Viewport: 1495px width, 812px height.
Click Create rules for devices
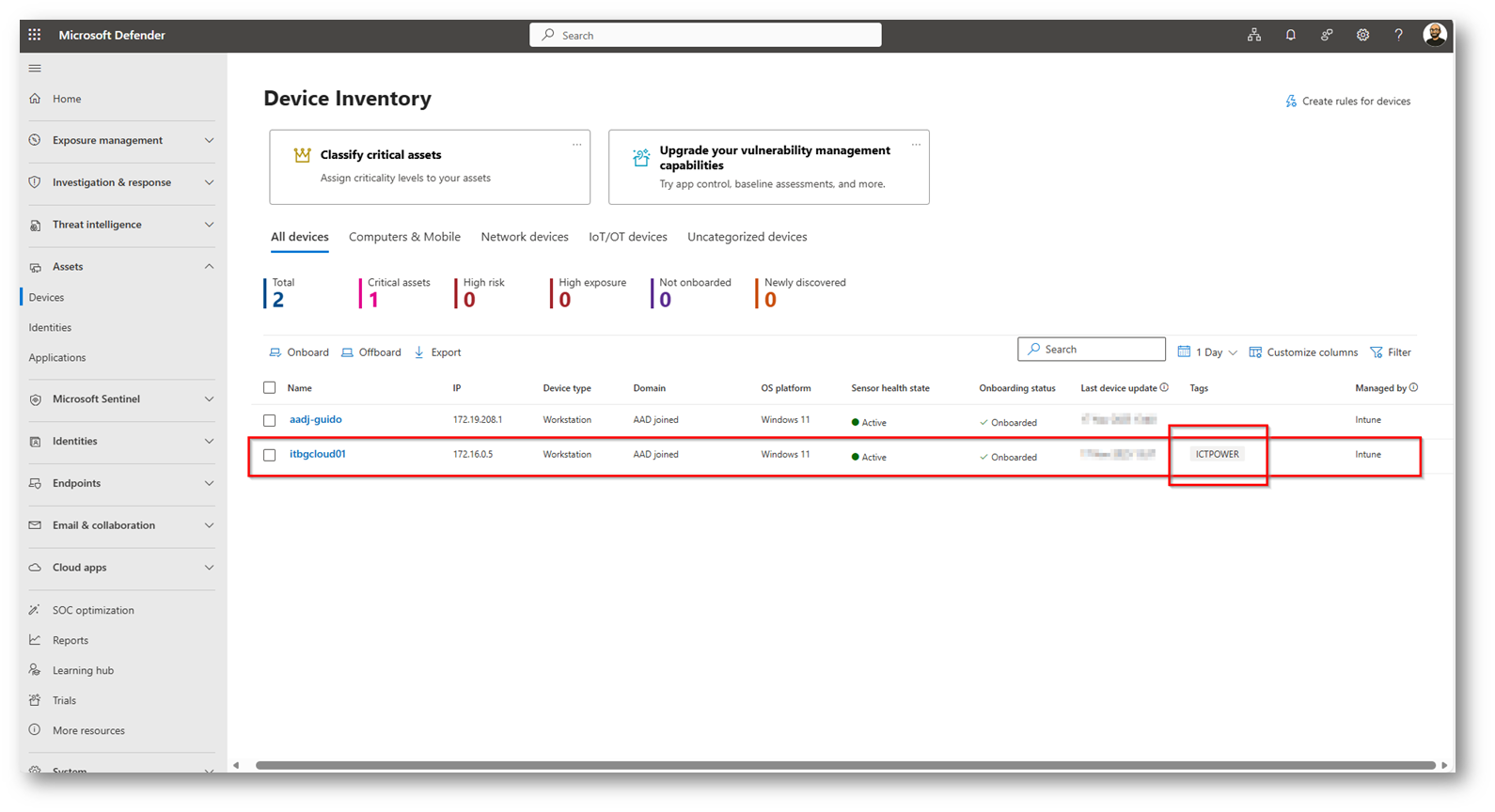click(1347, 101)
